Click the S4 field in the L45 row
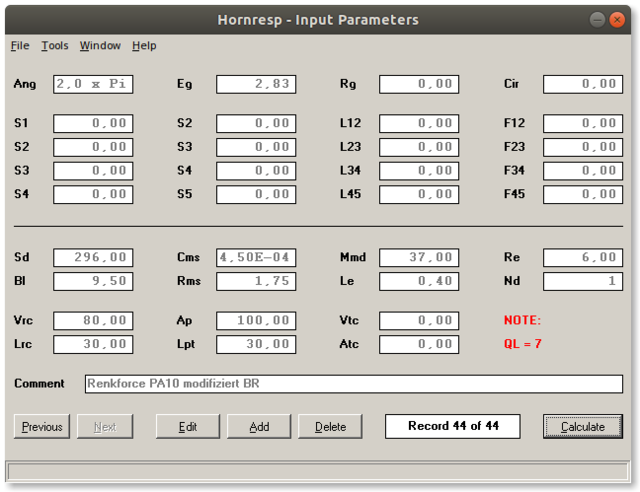This screenshot has height=492, width=640. [x=93, y=194]
